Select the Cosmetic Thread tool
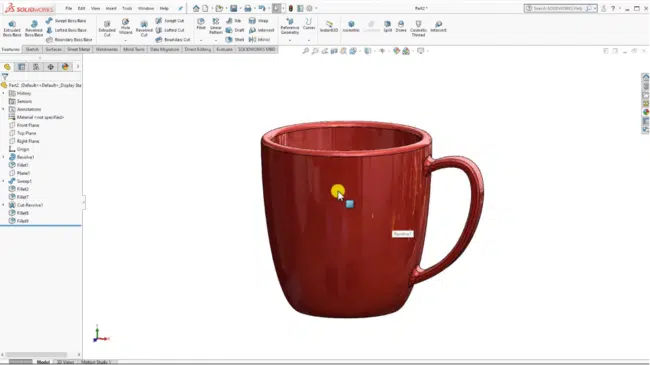Viewport: 650px width, 365px height. pos(418,29)
